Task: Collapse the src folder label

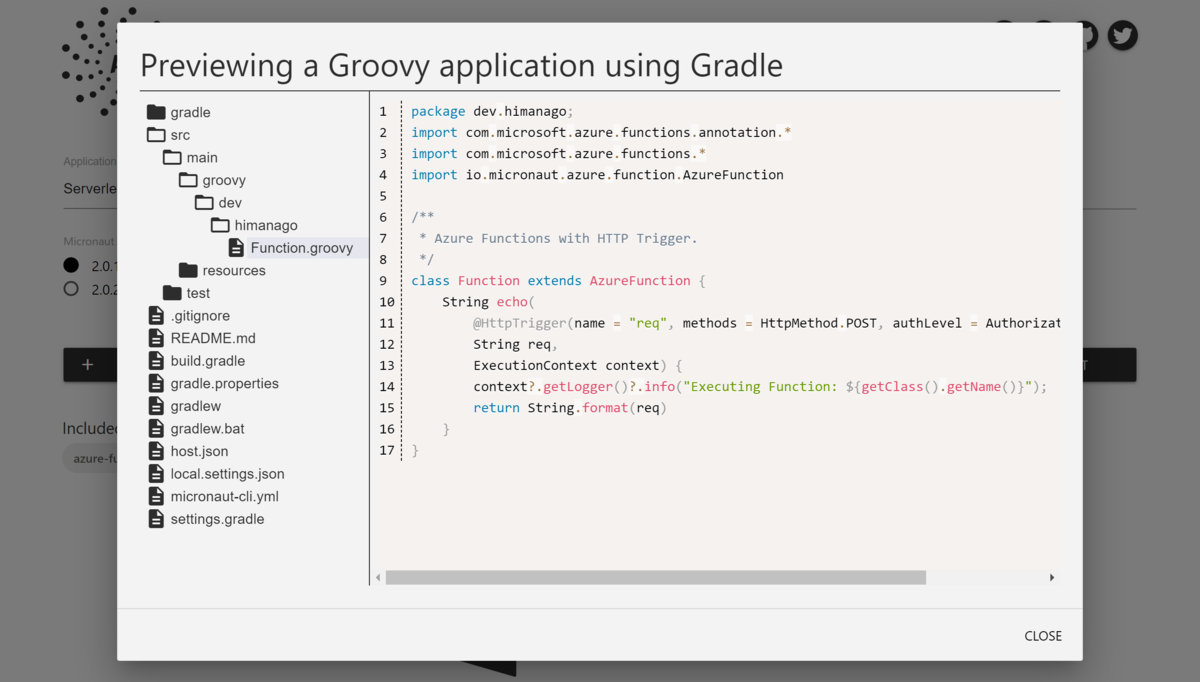Action: (180, 135)
